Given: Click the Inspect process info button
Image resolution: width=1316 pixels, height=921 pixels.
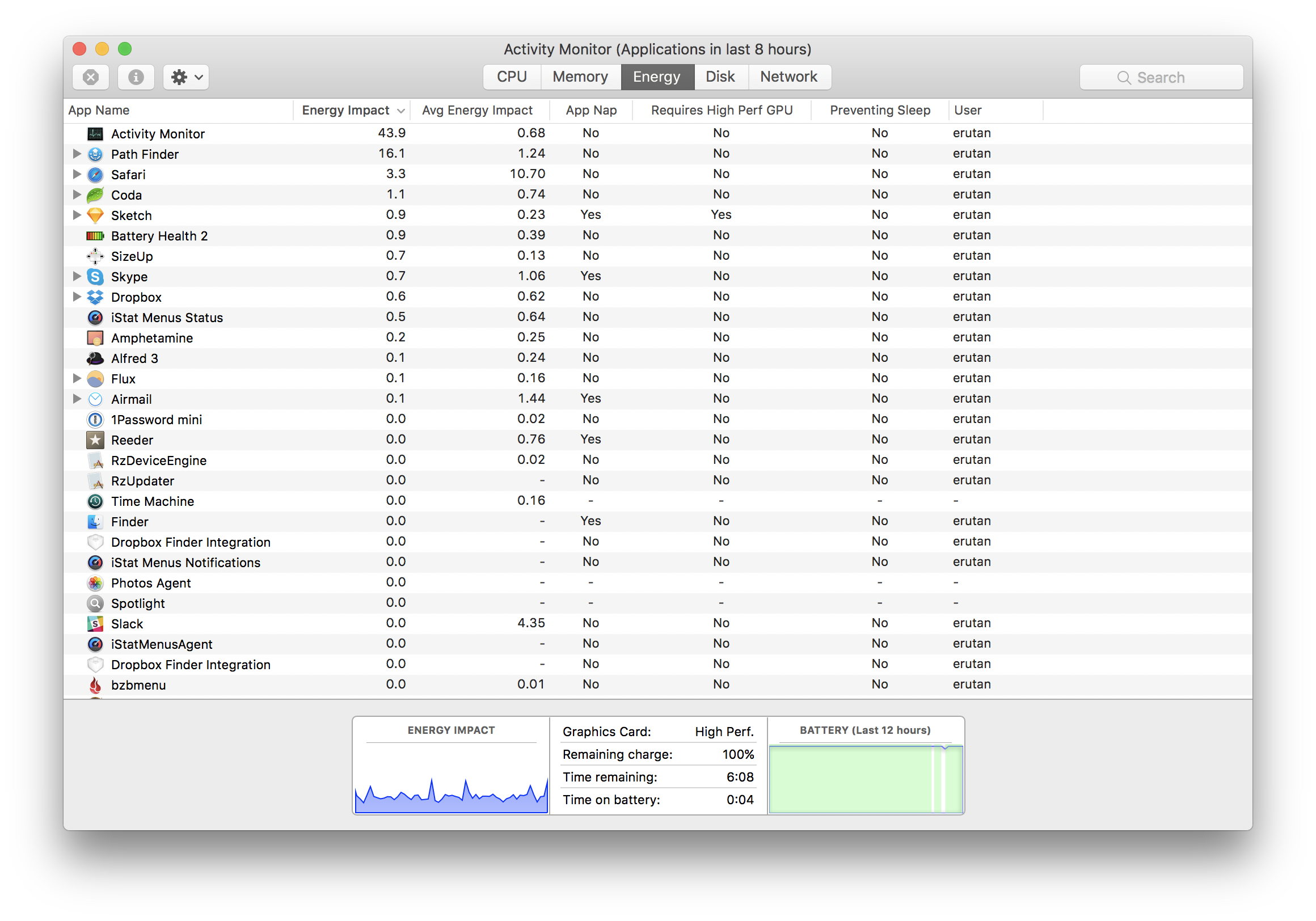Looking at the screenshot, I should pyautogui.click(x=136, y=77).
